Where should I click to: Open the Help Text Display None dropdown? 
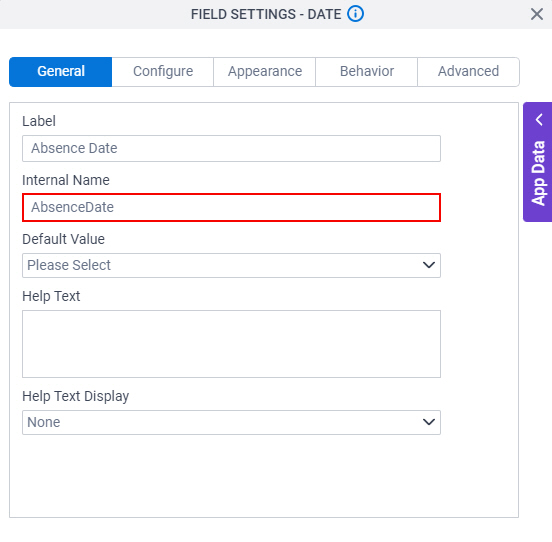pos(231,422)
